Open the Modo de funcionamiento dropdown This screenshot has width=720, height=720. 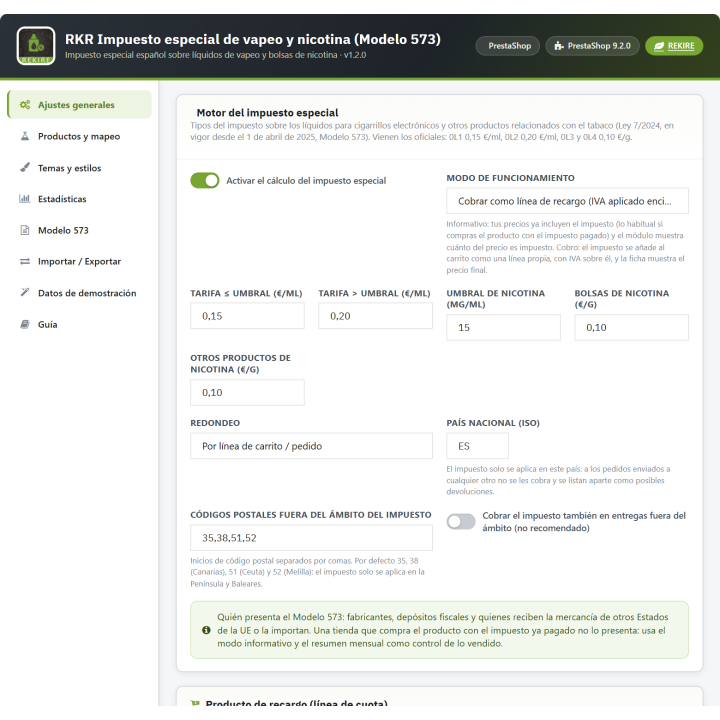click(567, 201)
